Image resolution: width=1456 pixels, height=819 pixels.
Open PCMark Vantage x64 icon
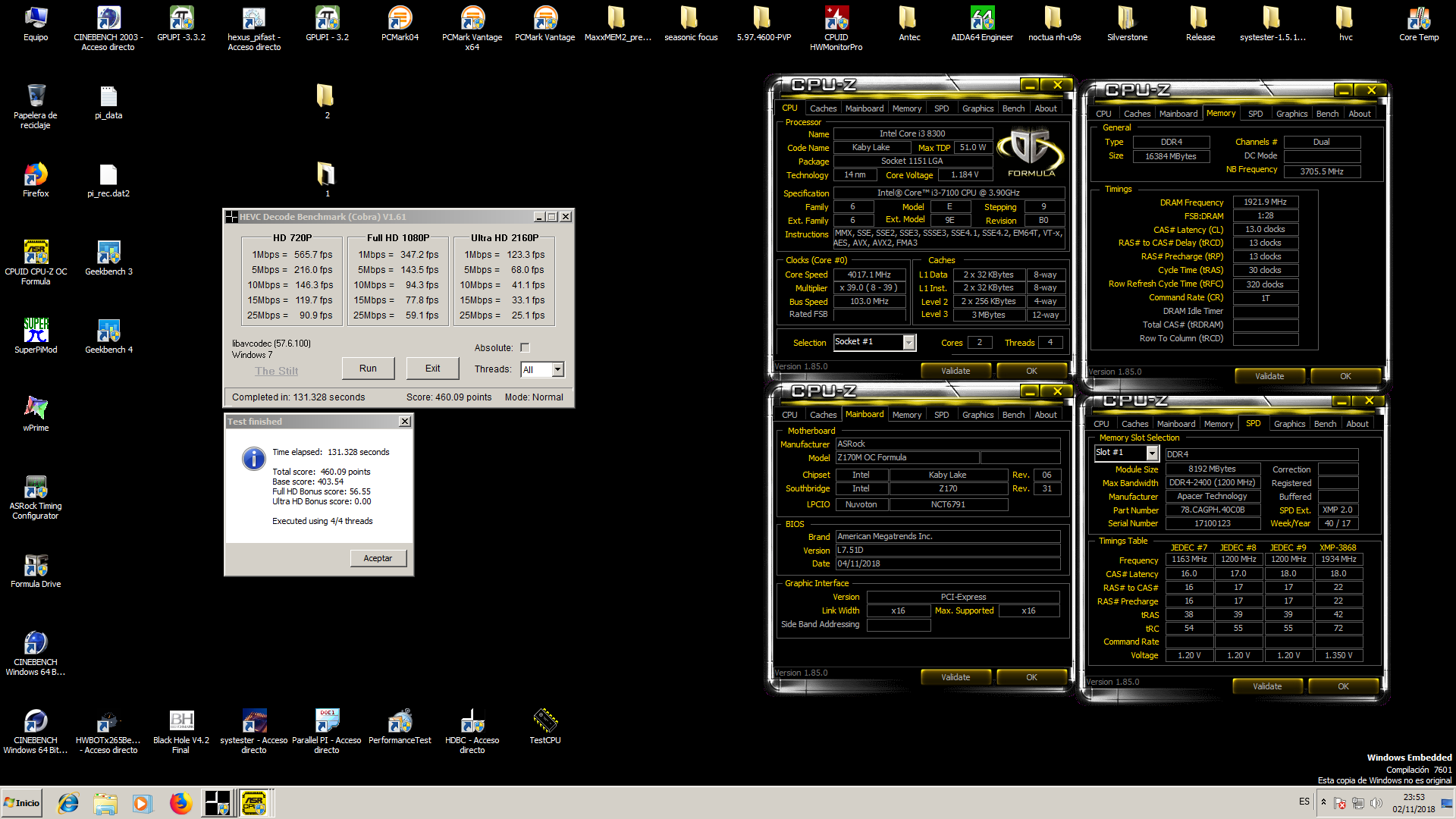[x=472, y=28]
